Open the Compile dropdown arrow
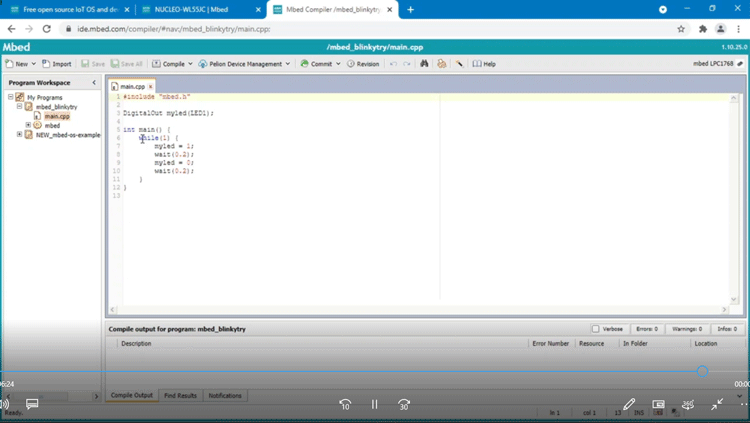Screen dimensions: 750x423 (190, 64)
